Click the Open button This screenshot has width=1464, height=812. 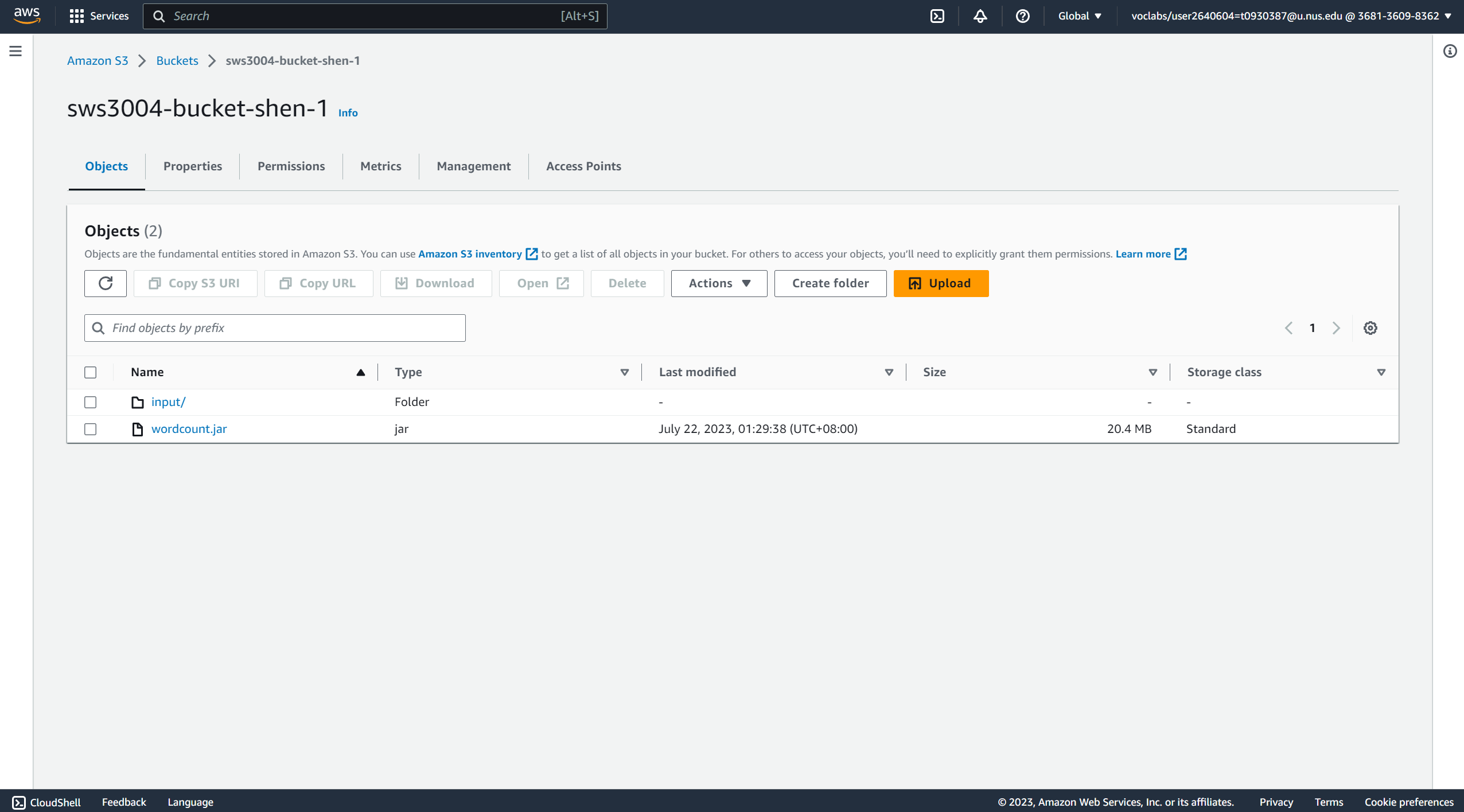(x=541, y=283)
